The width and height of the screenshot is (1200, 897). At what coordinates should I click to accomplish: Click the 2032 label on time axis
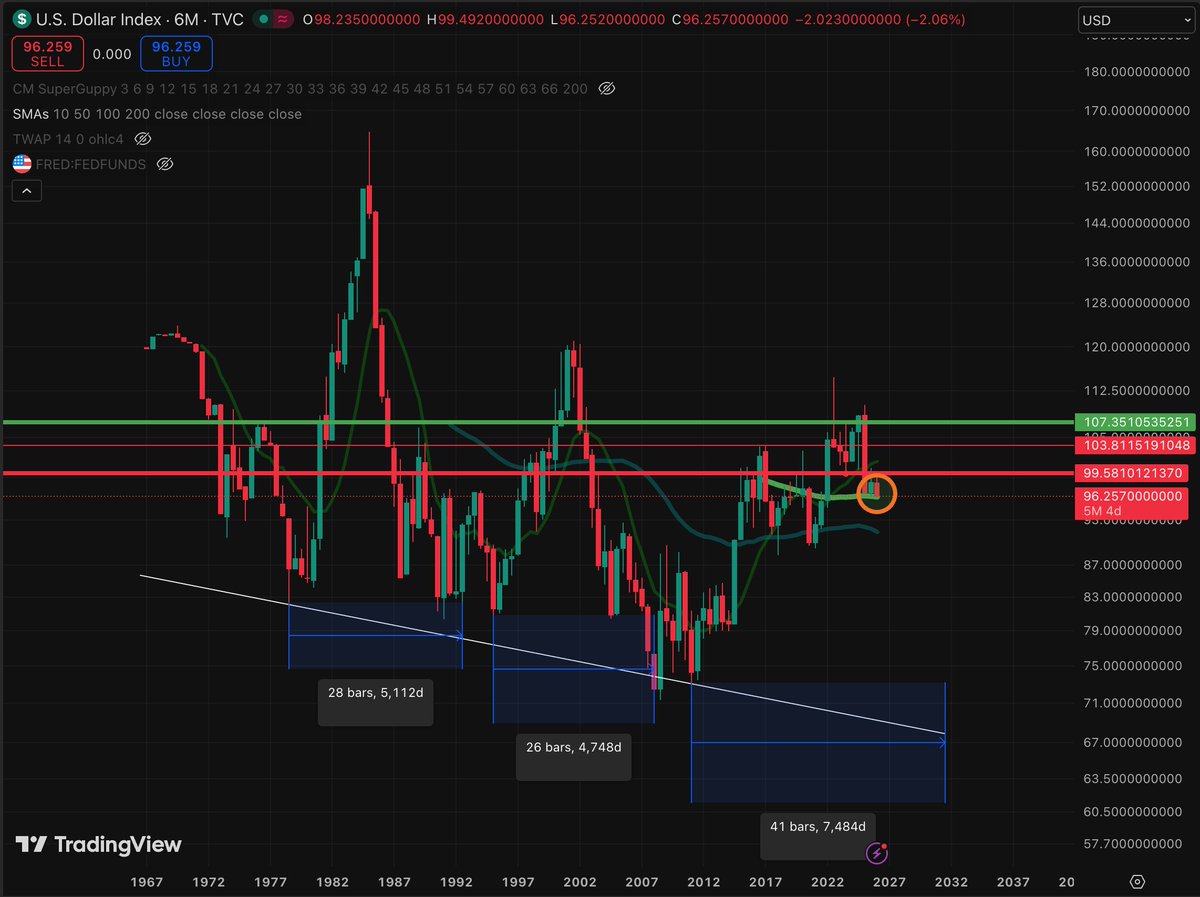click(x=951, y=882)
